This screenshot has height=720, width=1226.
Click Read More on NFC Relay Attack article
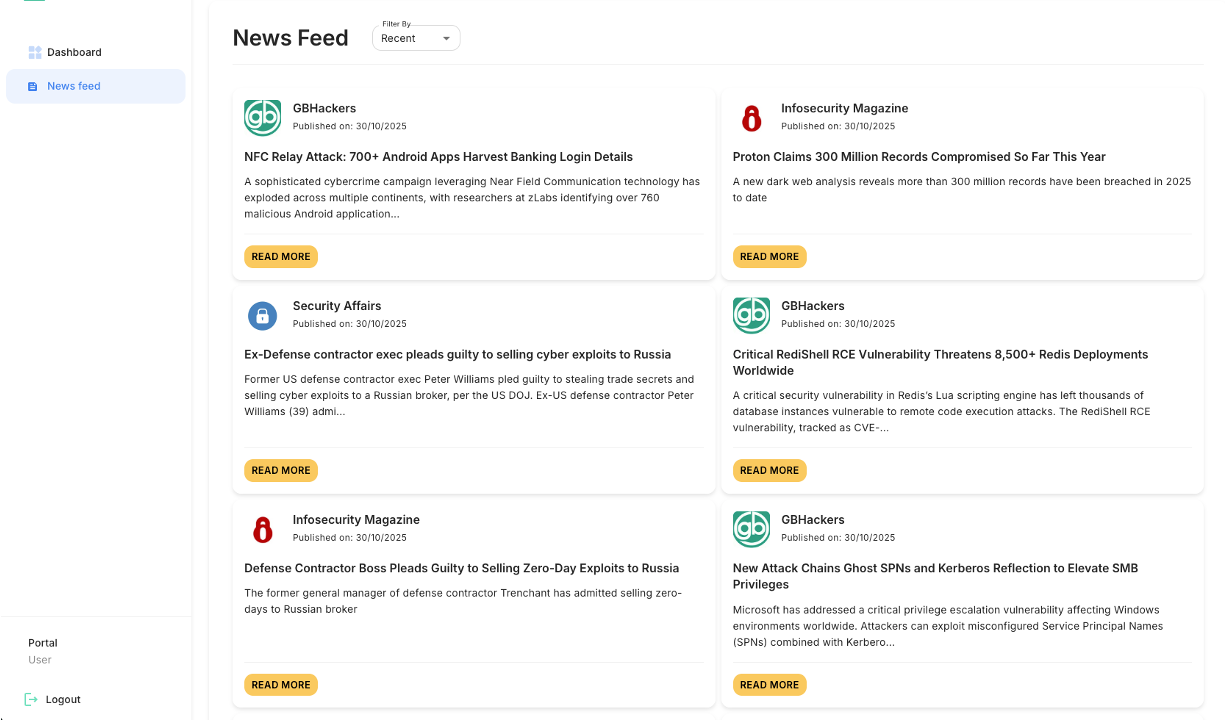tap(281, 257)
